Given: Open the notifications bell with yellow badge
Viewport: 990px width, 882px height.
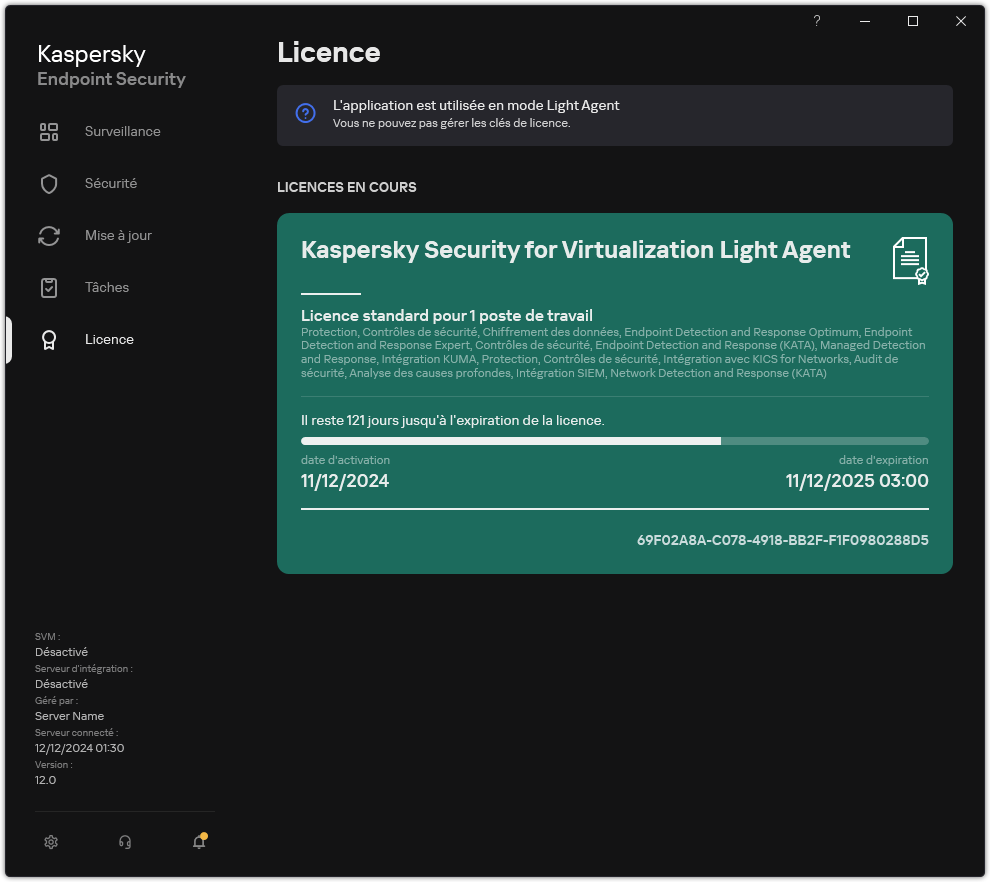Looking at the screenshot, I should point(198,843).
